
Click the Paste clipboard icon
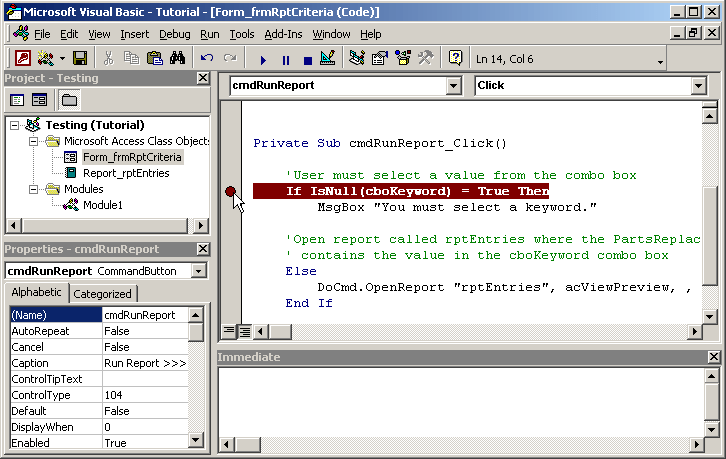point(155,58)
